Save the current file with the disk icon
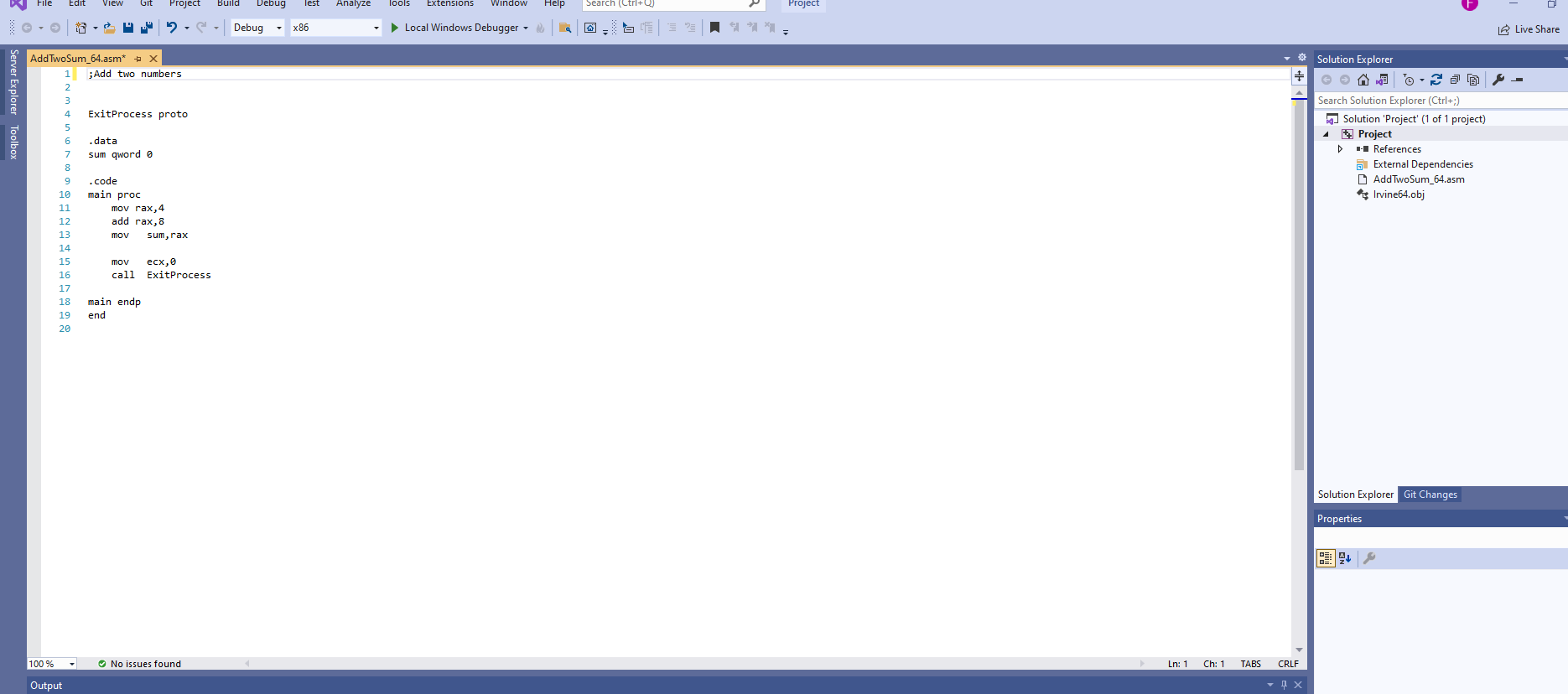 pyautogui.click(x=128, y=28)
